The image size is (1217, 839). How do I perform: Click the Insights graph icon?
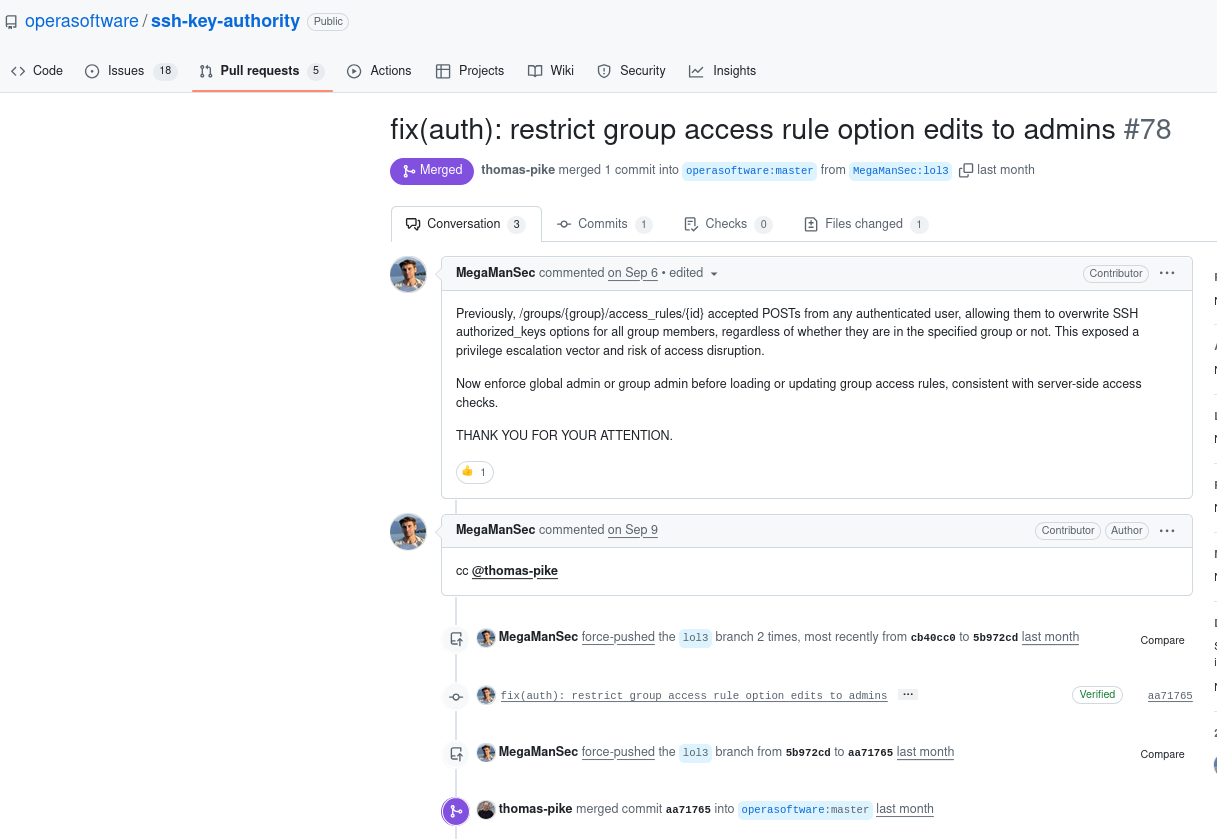[695, 70]
